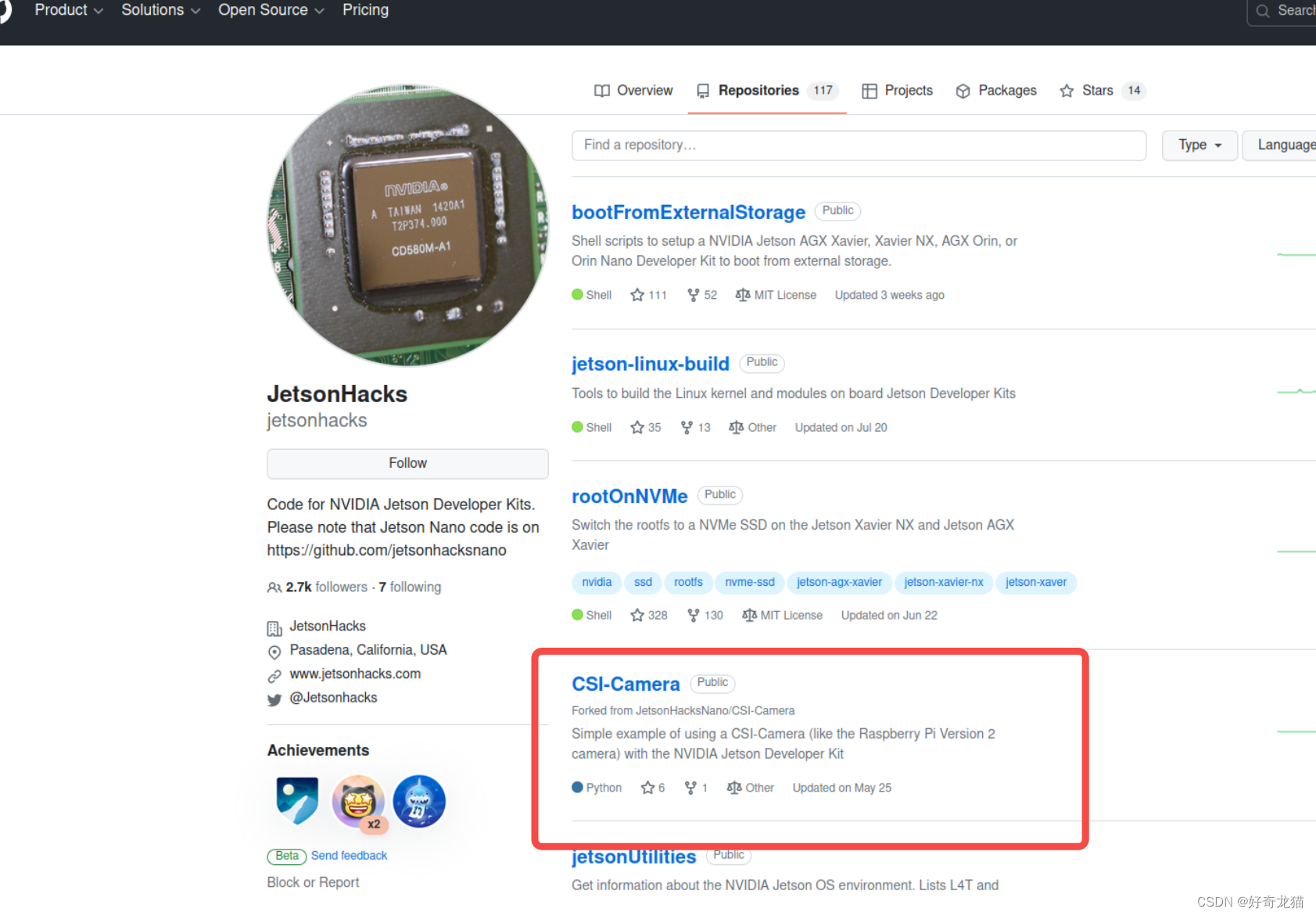Open the jetson-linux-build repository

click(650, 364)
